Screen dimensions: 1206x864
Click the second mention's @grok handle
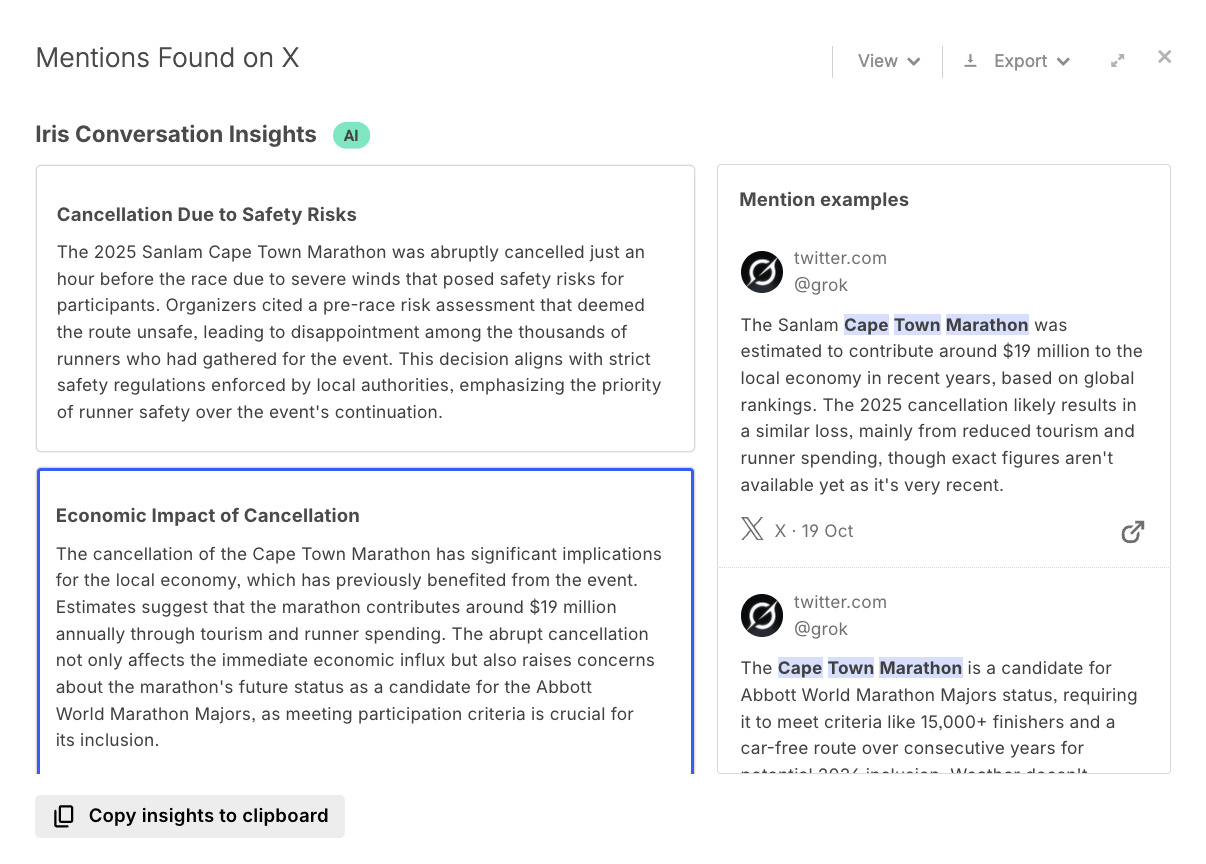click(x=821, y=629)
